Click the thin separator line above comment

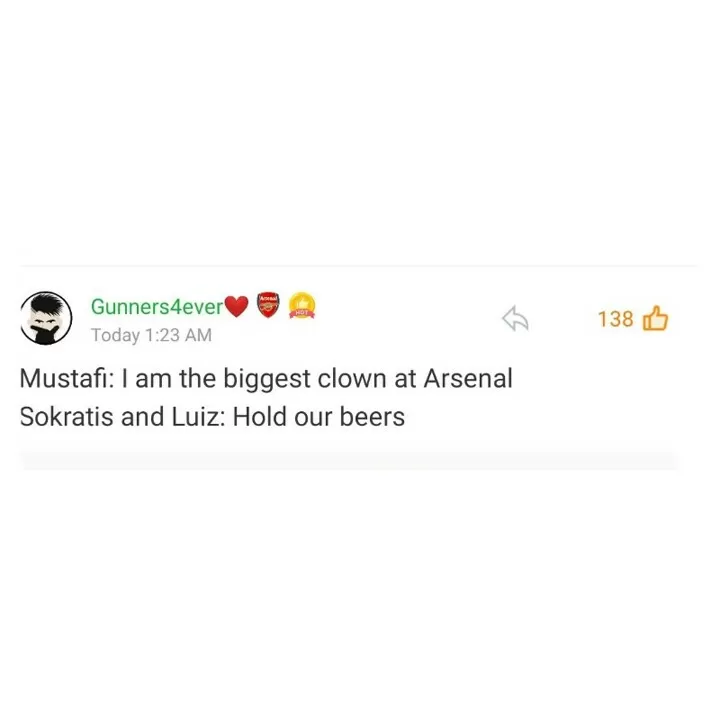(x=358, y=266)
